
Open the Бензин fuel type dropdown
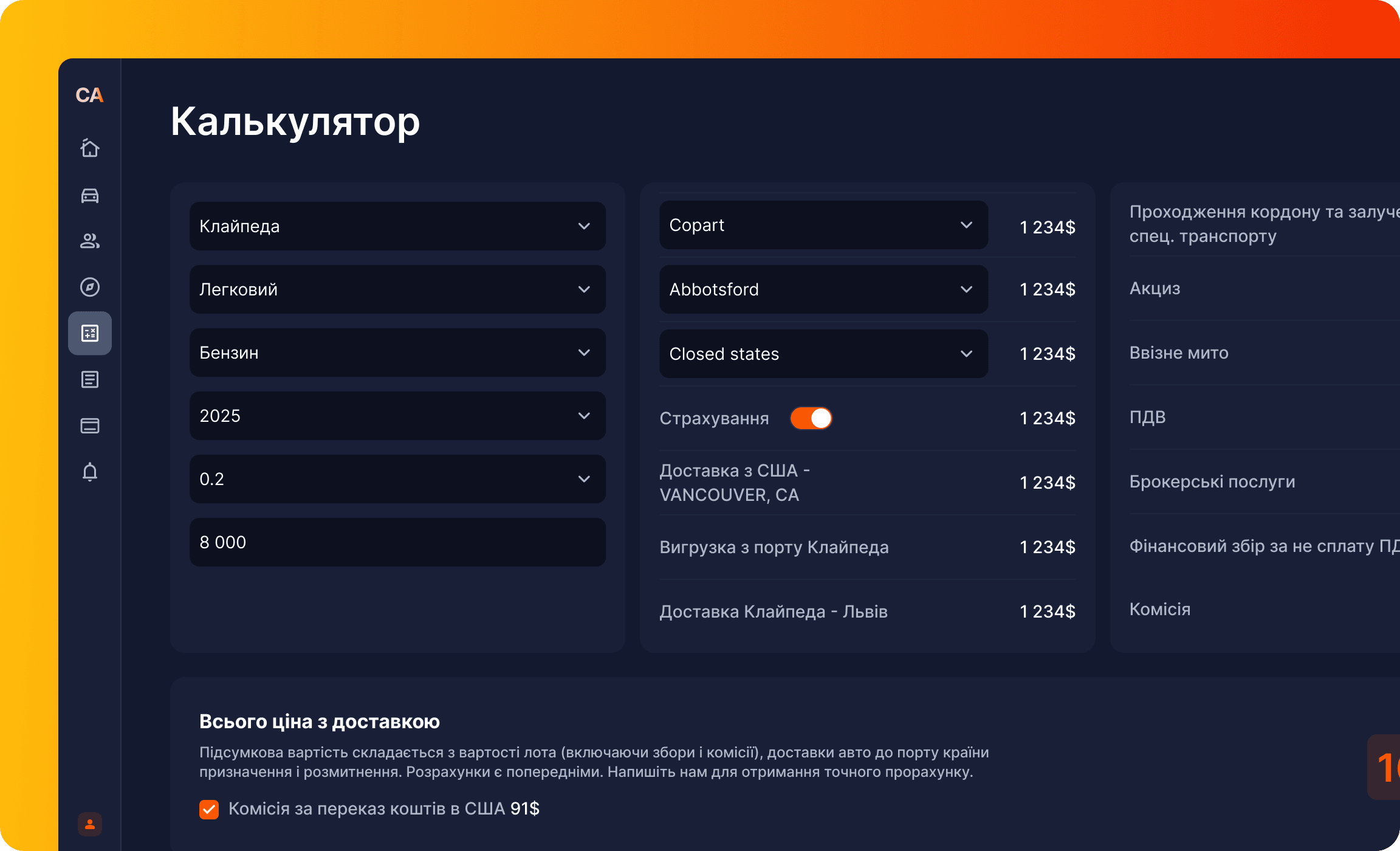397,353
